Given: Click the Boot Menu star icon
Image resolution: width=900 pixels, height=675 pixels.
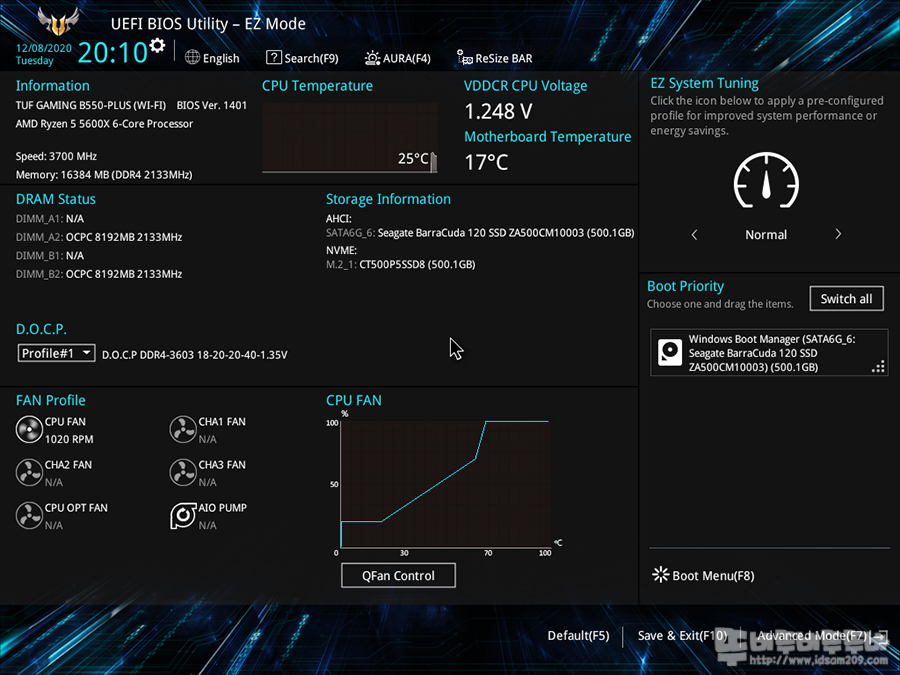Looking at the screenshot, I should [x=661, y=575].
